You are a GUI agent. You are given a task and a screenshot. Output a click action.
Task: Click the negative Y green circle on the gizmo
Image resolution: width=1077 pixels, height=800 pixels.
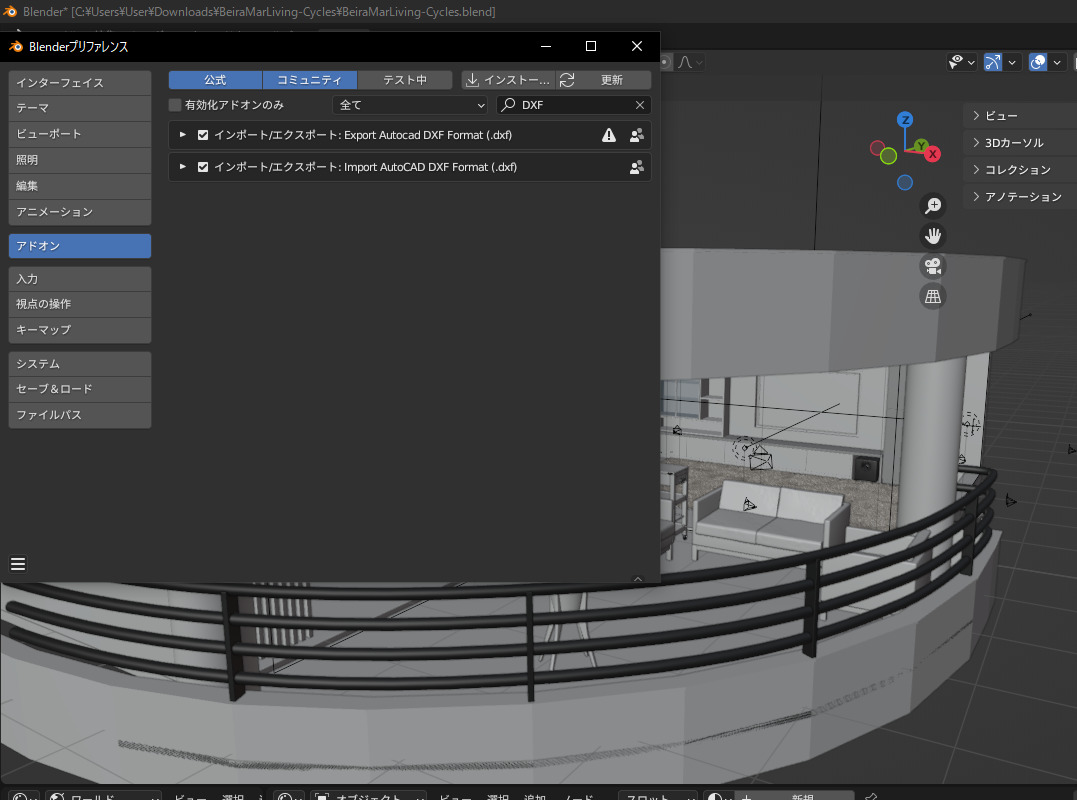888,156
